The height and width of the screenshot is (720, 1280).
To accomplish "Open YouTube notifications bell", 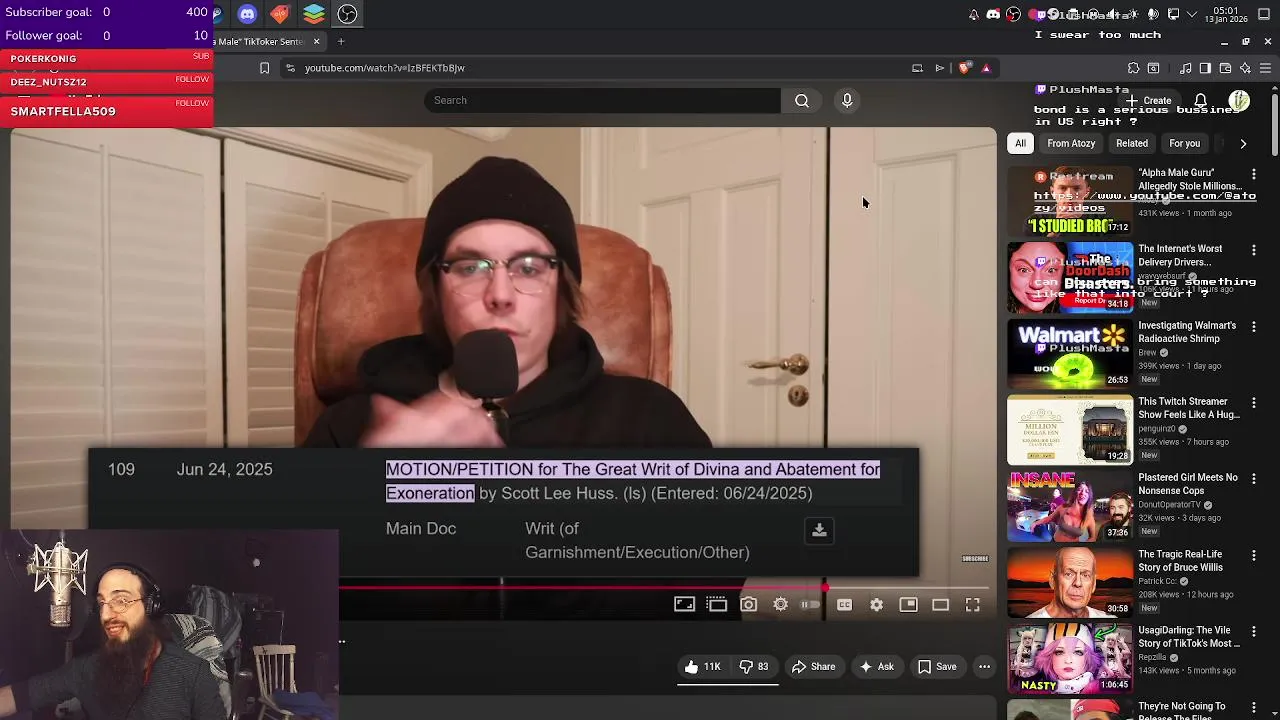I will coord(1200,100).
